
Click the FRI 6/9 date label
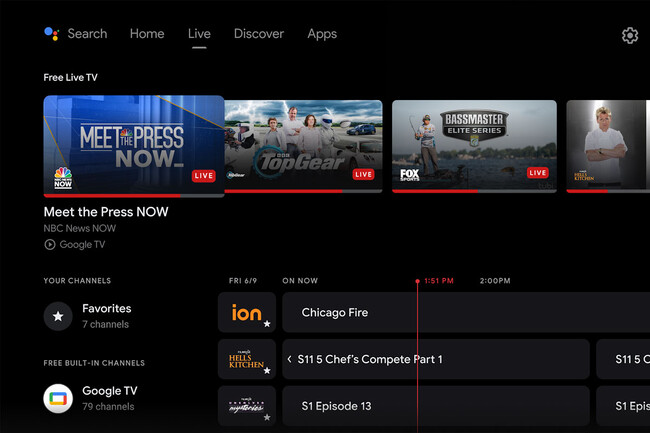click(x=243, y=281)
